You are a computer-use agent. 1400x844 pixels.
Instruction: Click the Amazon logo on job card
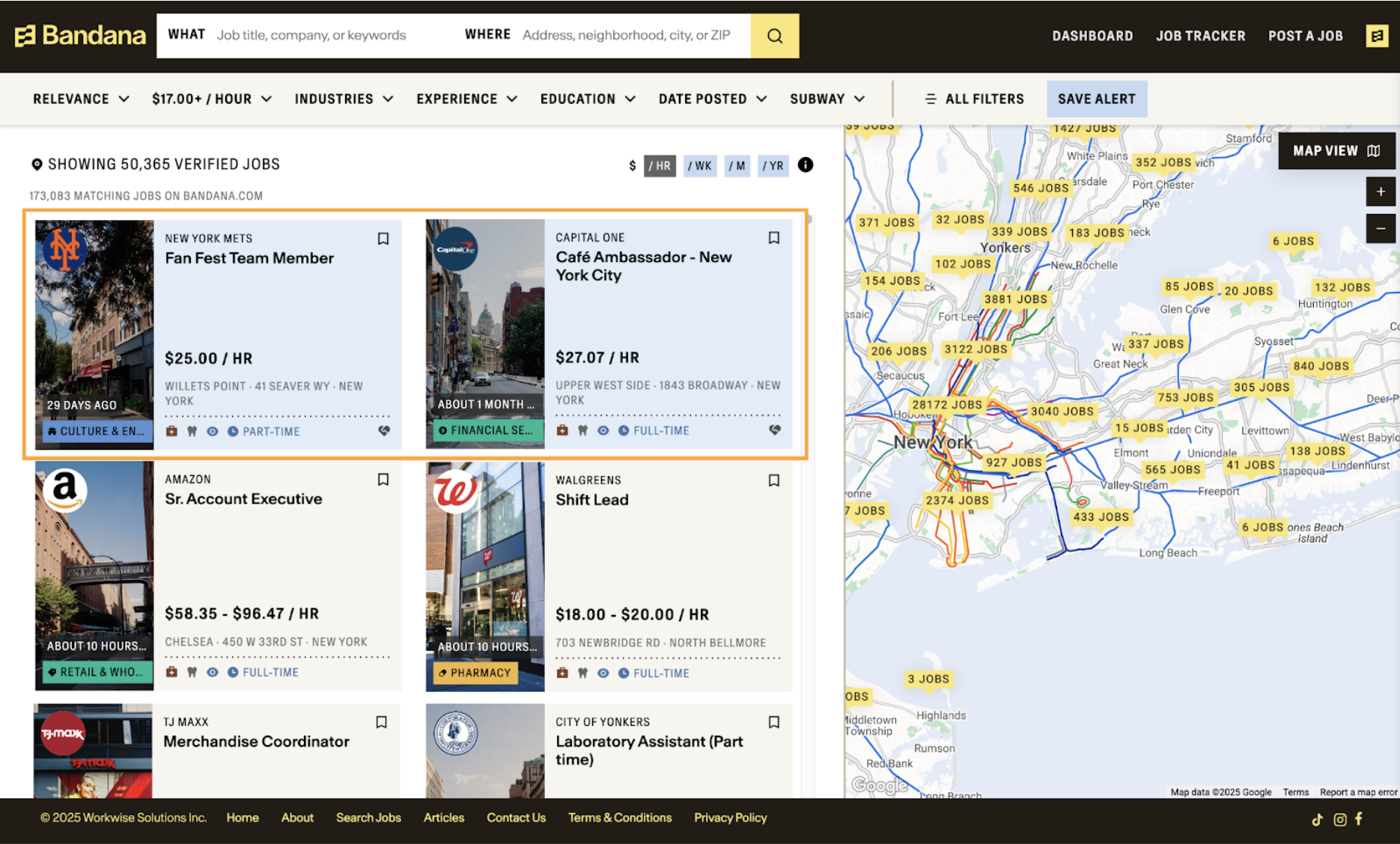coord(64,490)
